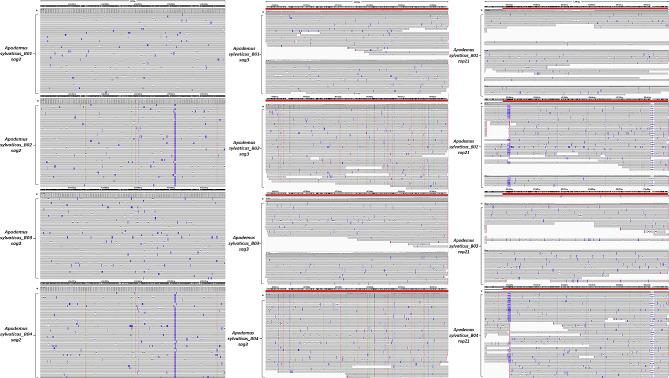Viewport: 669px width, 378px height.
Task: Click the red reference bar above B04 seg3
Action: (357, 291)
